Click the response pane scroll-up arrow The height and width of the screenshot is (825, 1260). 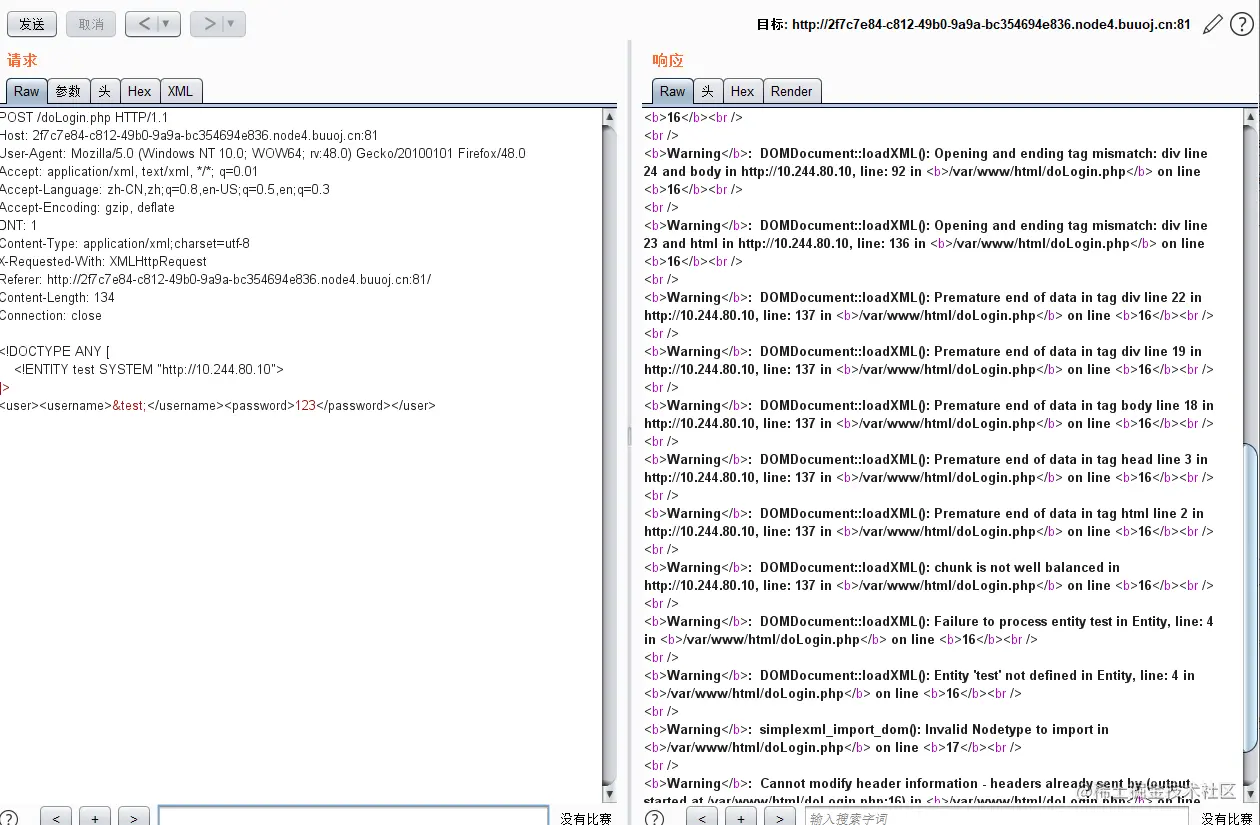click(x=1250, y=117)
